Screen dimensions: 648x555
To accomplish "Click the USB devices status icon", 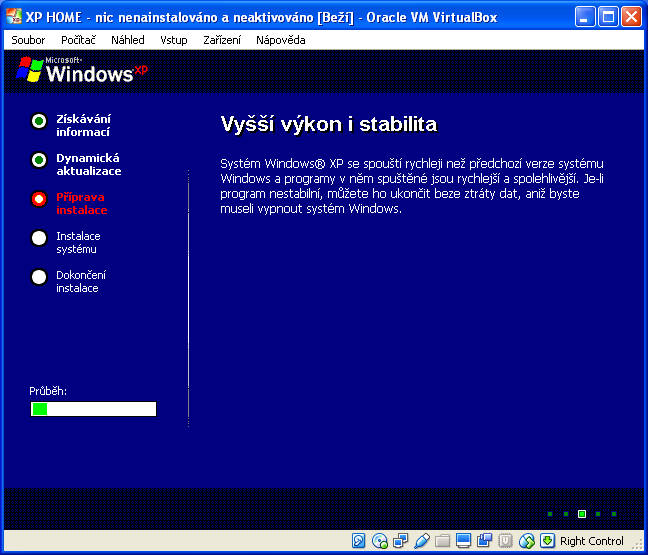I will tap(422, 541).
